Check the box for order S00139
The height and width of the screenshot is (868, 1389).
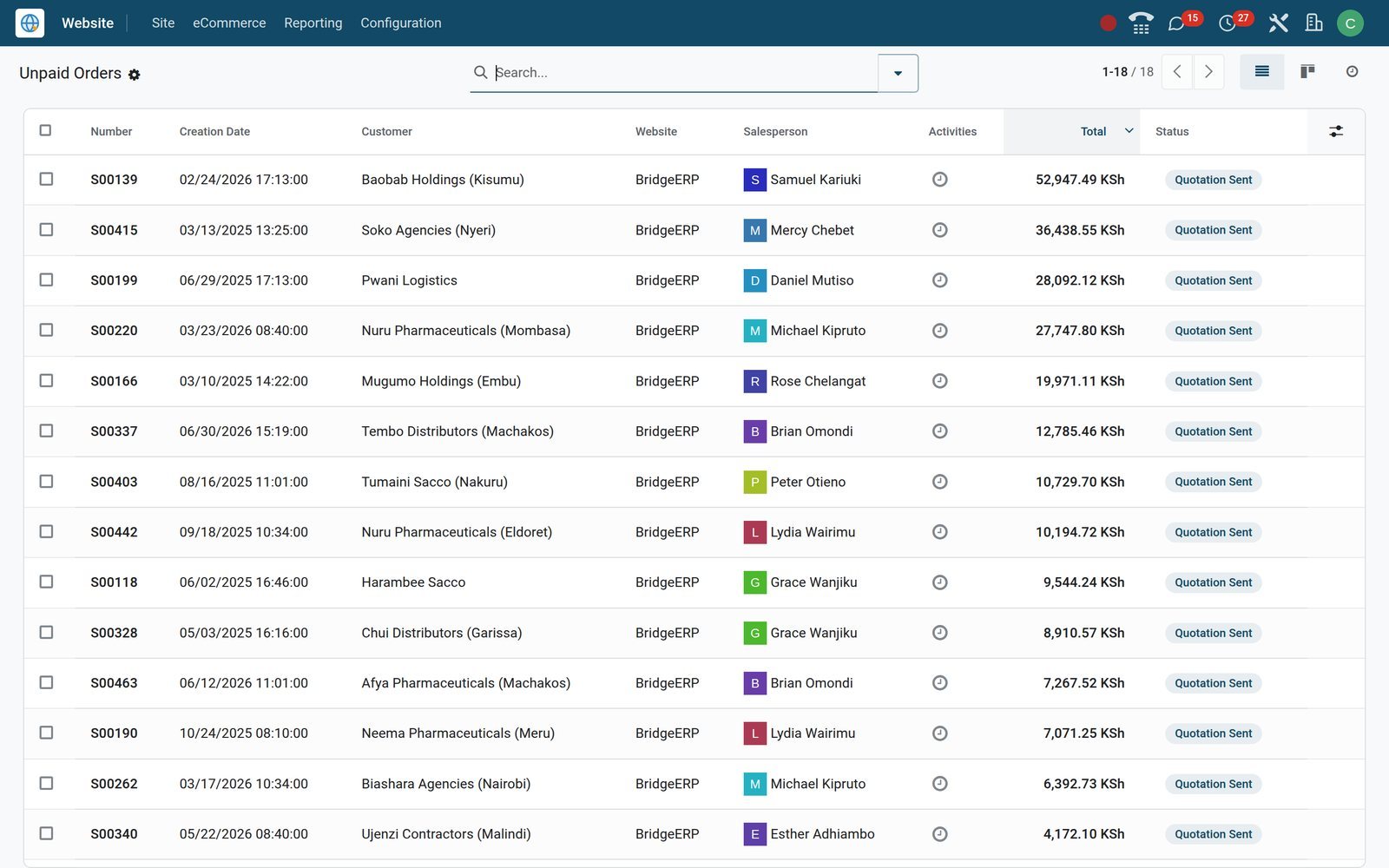coord(46,179)
